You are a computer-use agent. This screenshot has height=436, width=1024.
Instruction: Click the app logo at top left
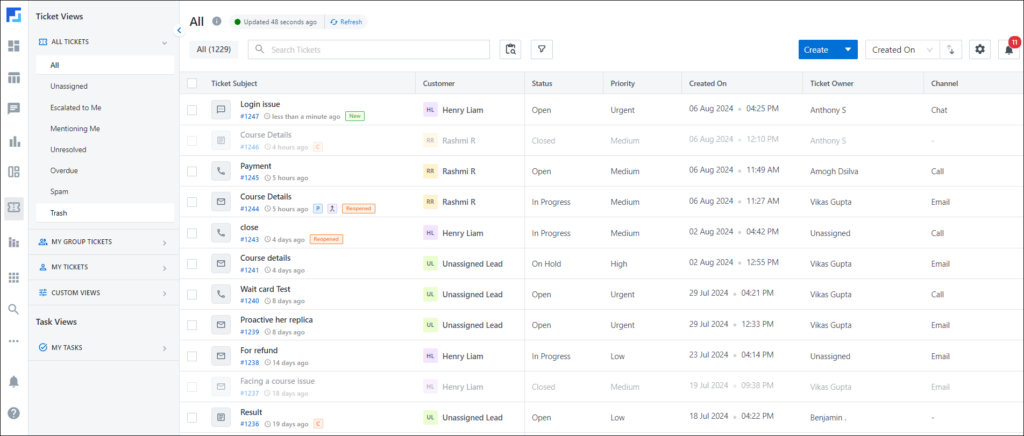tap(14, 15)
